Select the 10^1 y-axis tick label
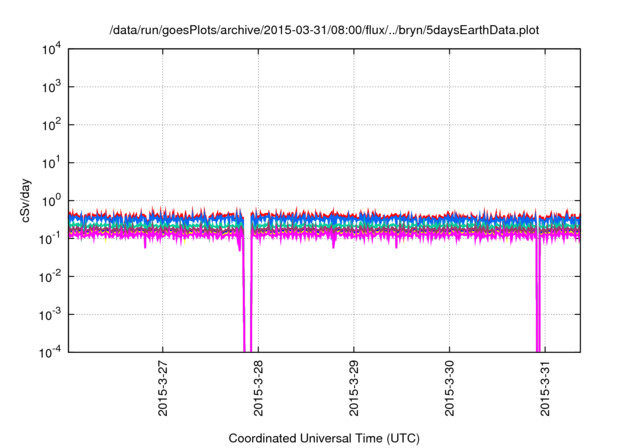Image resolution: width=640 pixels, height=448 pixels. coord(52,163)
